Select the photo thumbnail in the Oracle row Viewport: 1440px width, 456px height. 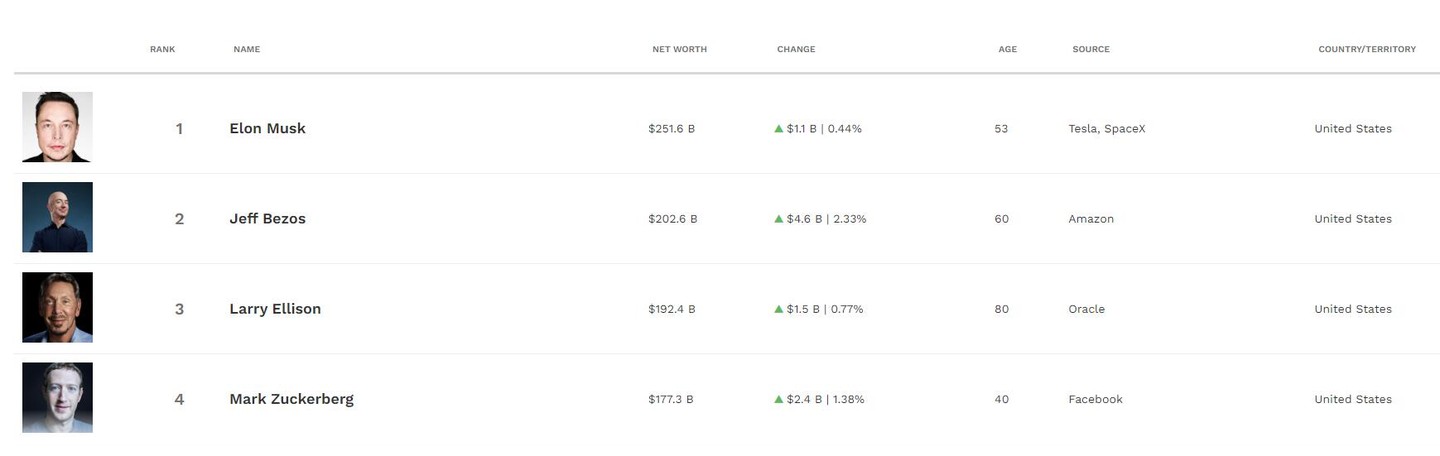tap(57, 307)
